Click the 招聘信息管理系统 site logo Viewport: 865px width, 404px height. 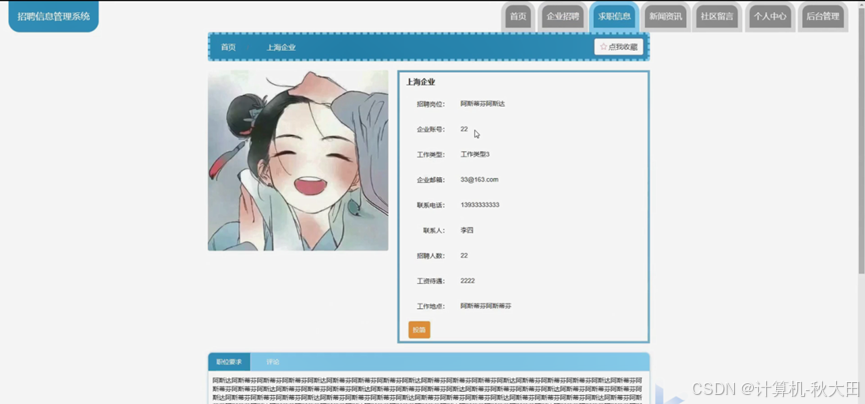tap(54, 16)
